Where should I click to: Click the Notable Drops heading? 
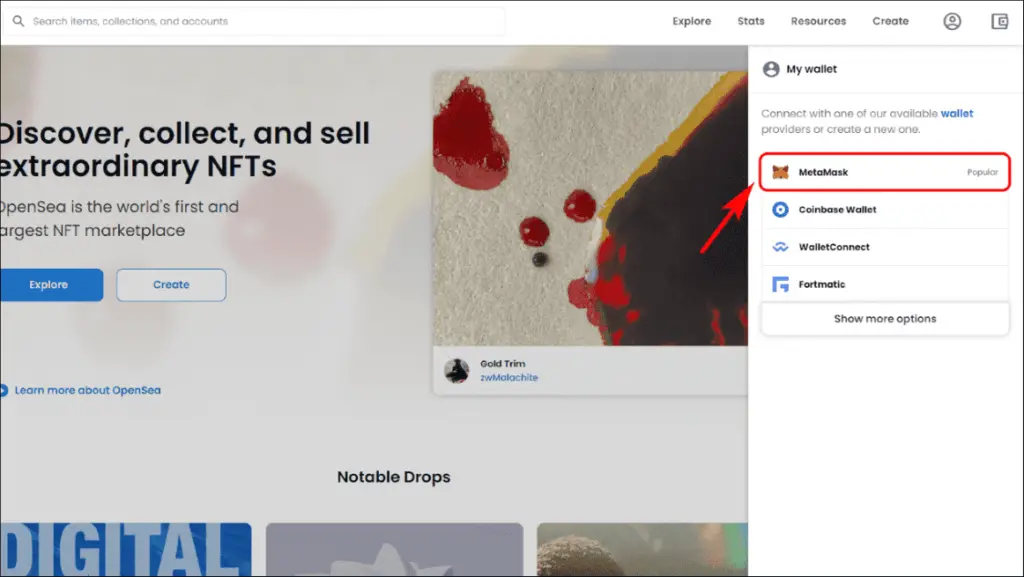pyautogui.click(x=394, y=477)
